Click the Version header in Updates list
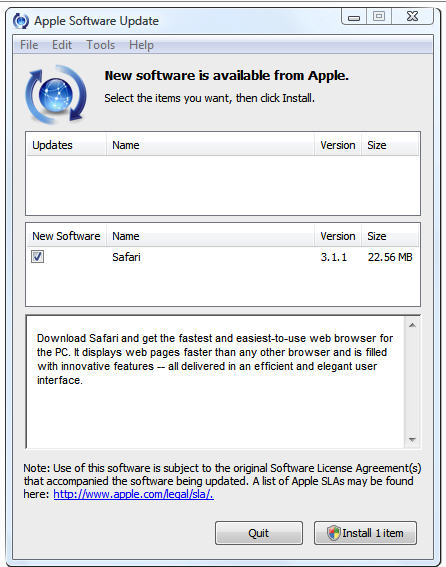Image resolution: width=446 pixels, height=567 pixels. tap(338, 145)
